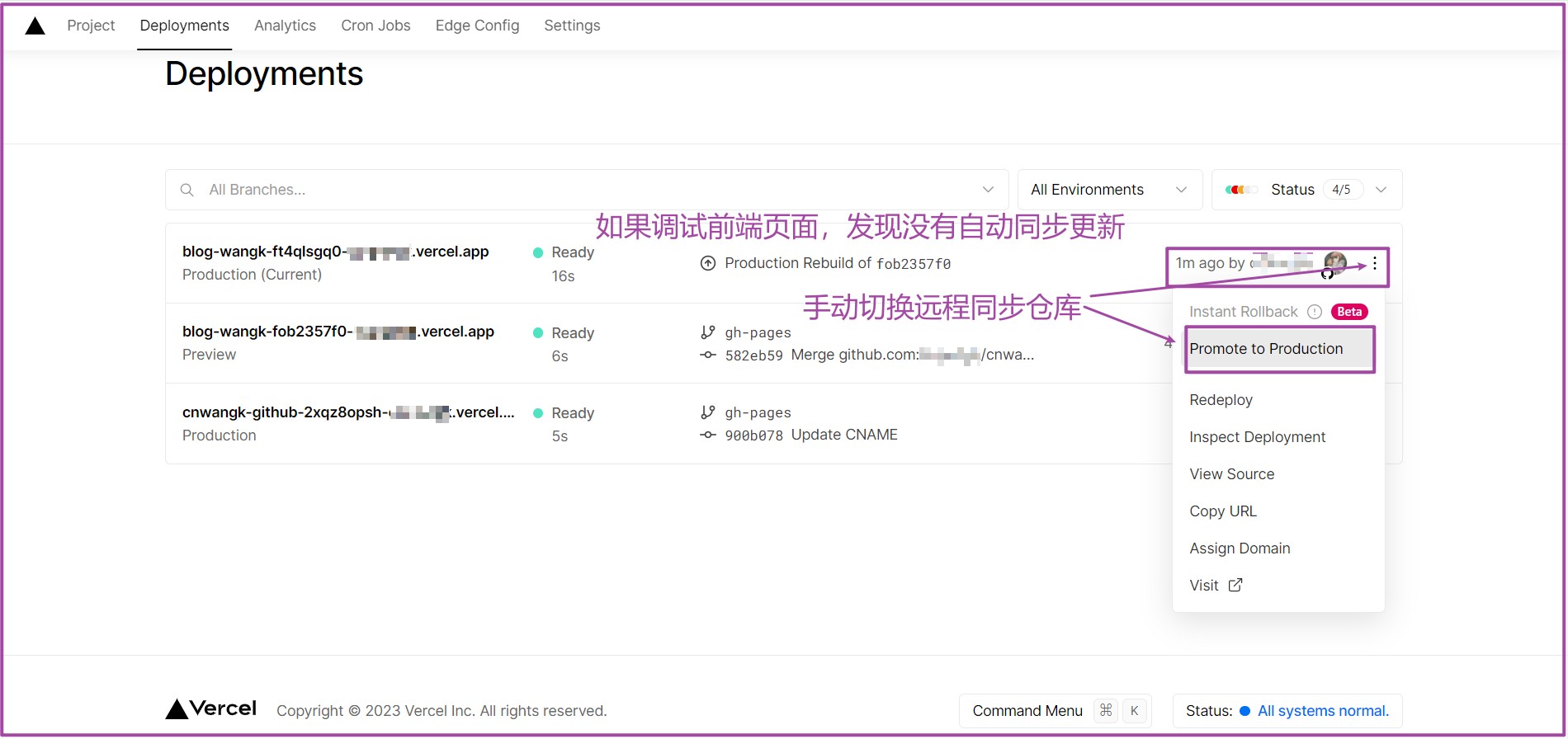Click the All systems normal link
This screenshot has height=739, width=1568.
click(x=1322, y=710)
